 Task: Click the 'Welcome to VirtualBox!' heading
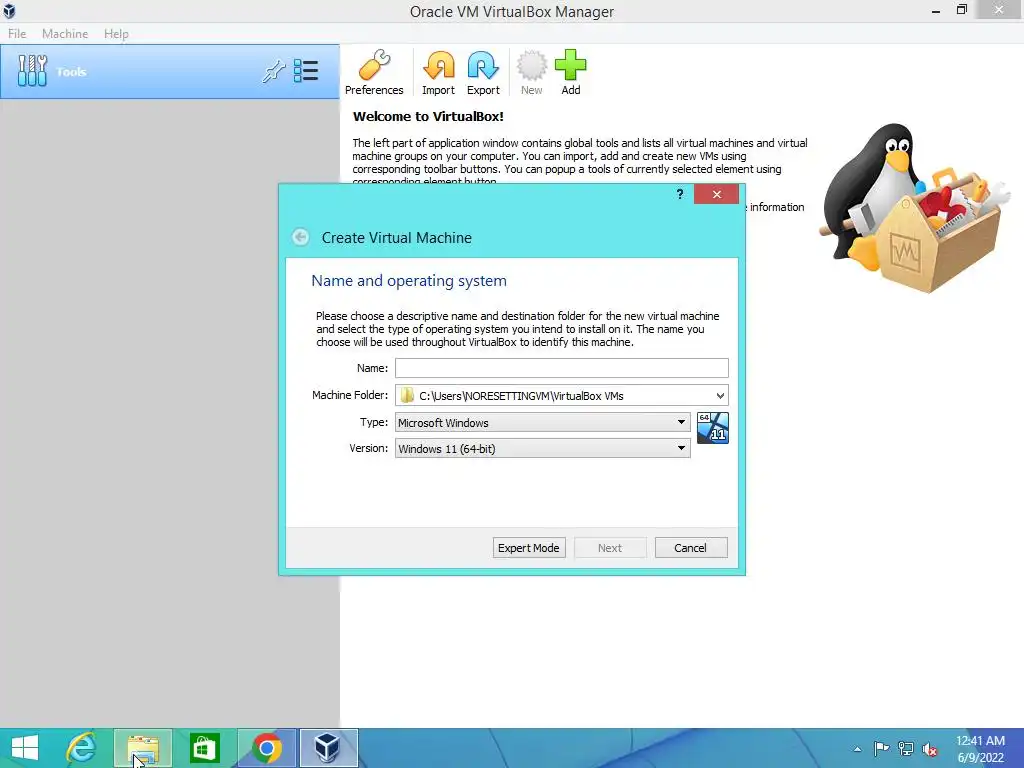pyautogui.click(x=428, y=117)
